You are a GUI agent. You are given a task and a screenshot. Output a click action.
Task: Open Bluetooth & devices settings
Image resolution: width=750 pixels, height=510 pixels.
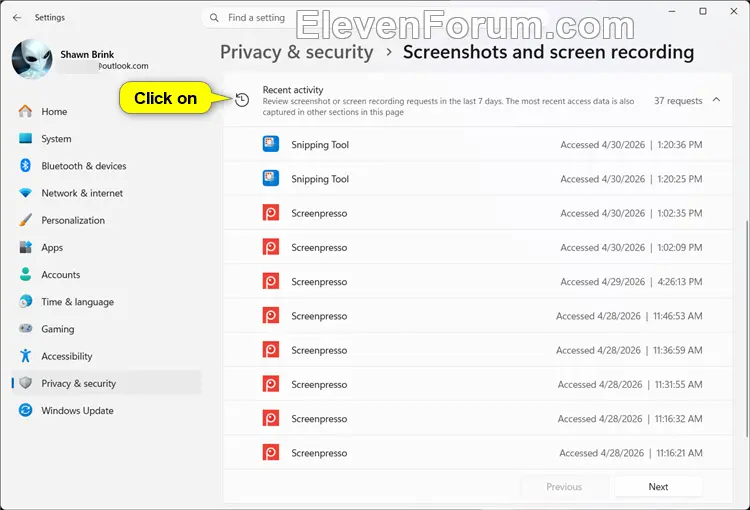106,166
